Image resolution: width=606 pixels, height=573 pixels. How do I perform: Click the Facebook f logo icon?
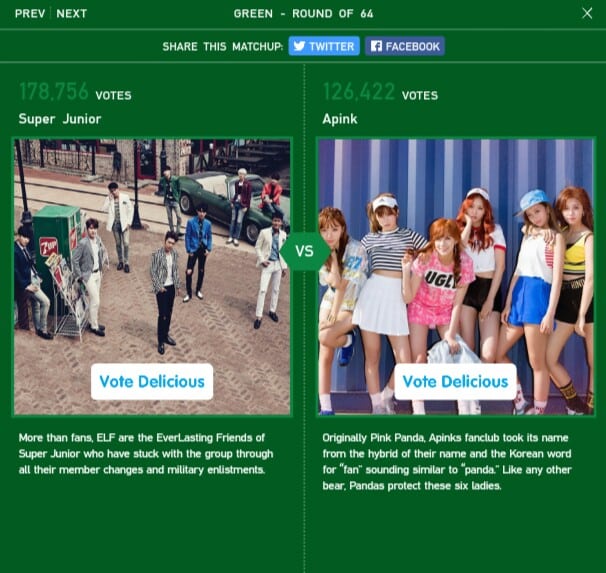[375, 46]
